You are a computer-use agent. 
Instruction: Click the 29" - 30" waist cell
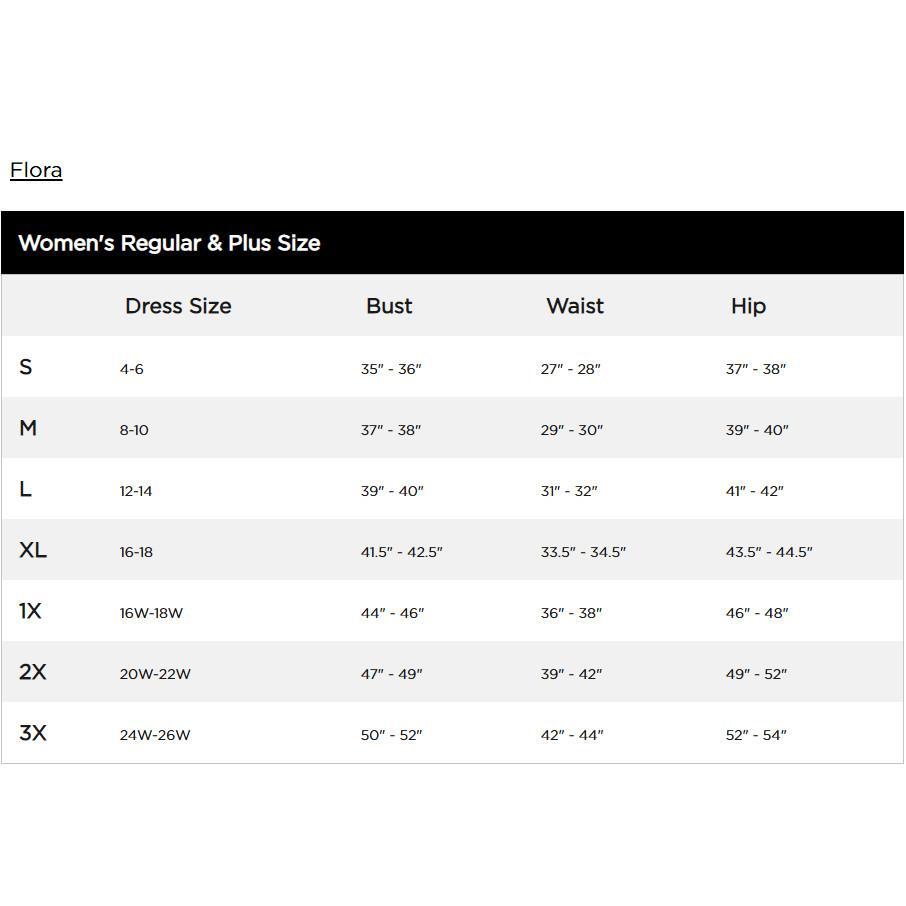tap(572, 430)
